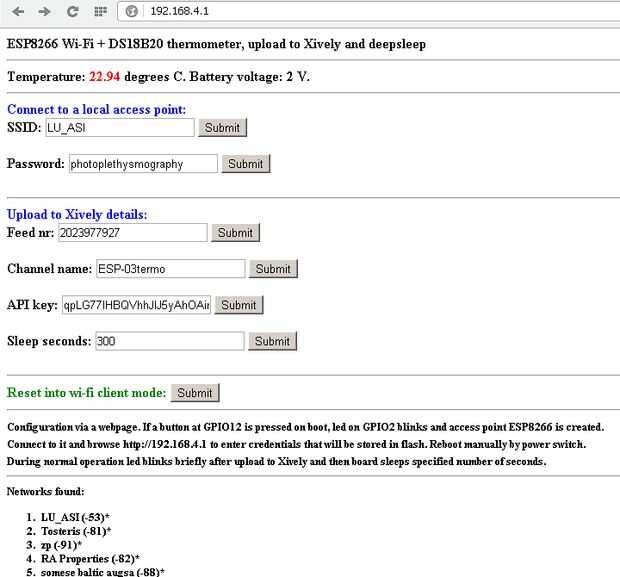The width and height of the screenshot is (620, 577).
Task: Submit the Feed nr value
Action: point(236,233)
